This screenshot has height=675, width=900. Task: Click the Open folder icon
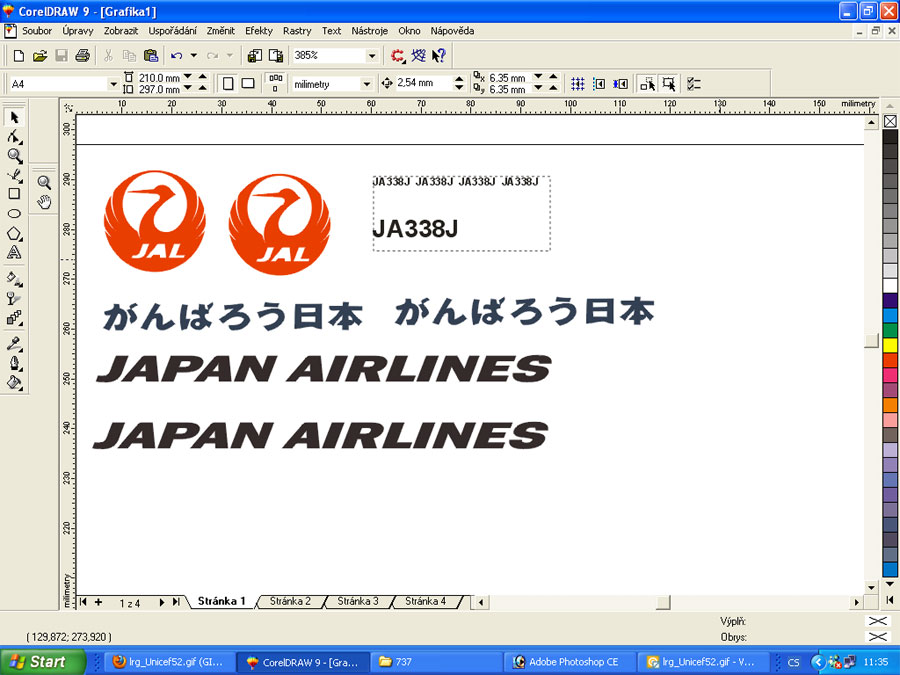click(40, 56)
